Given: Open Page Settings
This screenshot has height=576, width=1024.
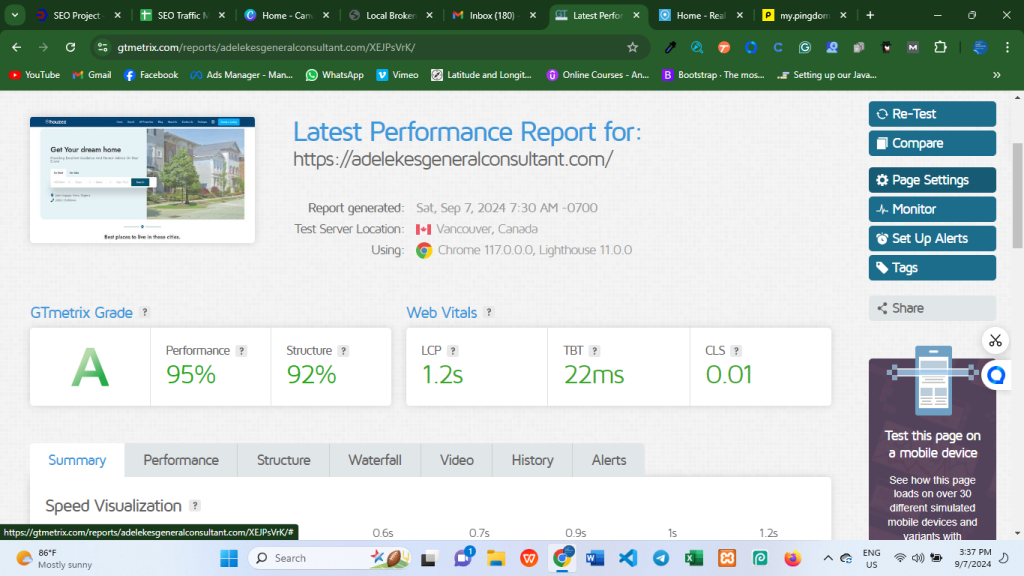Looking at the screenshot, I should [932, 180].
